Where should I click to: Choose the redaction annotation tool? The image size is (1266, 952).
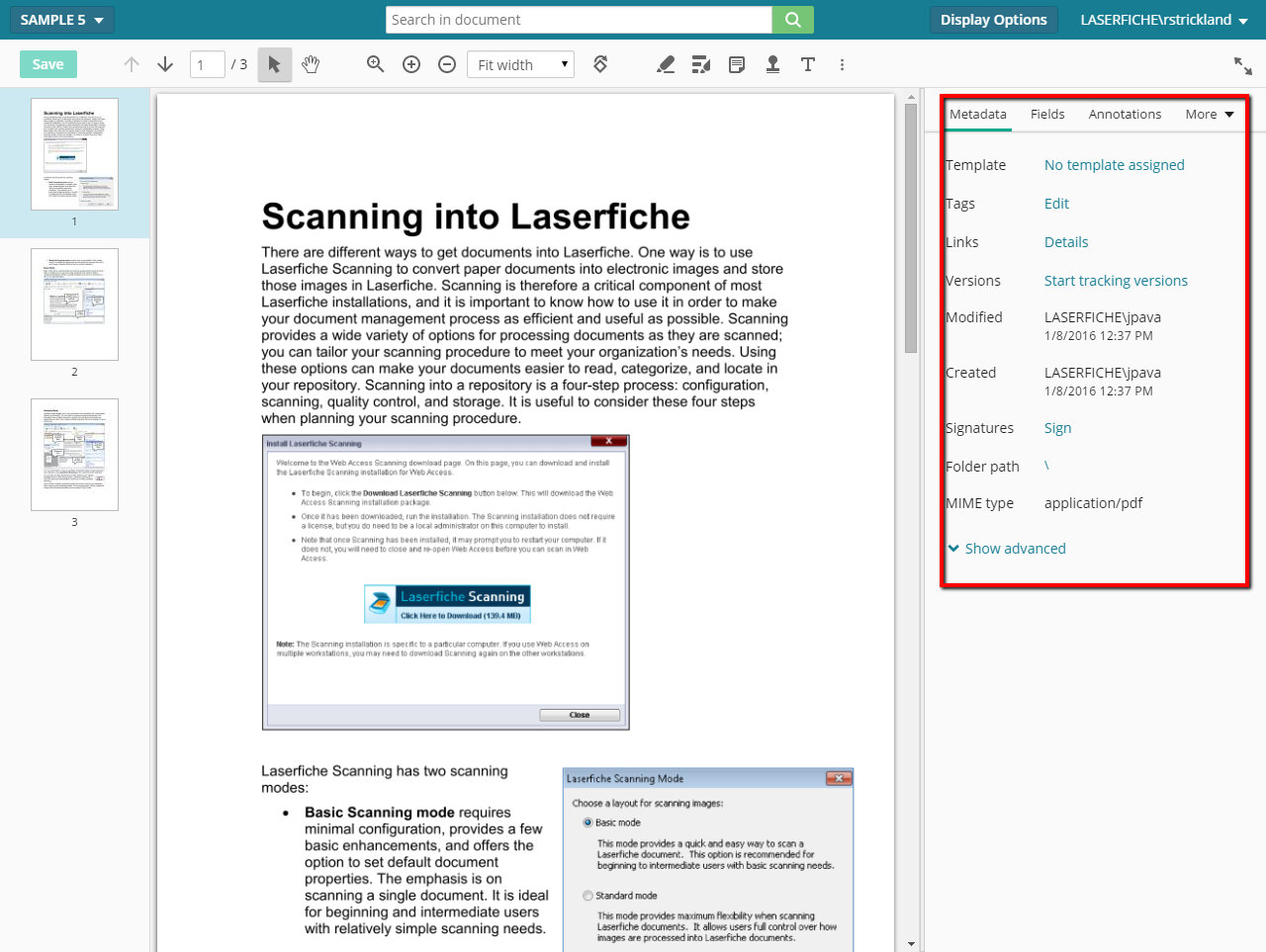point(701,64)
